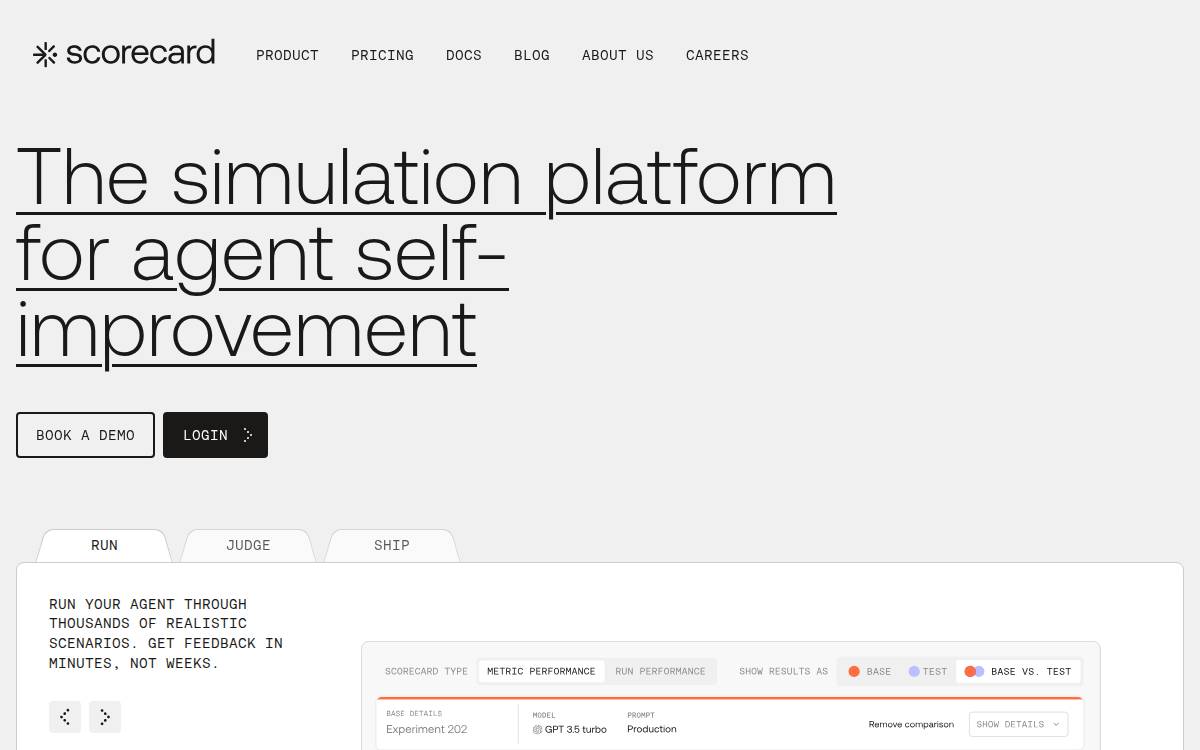Click the scorecard logo
1200x750 pixels.
[x=124, y=54]
